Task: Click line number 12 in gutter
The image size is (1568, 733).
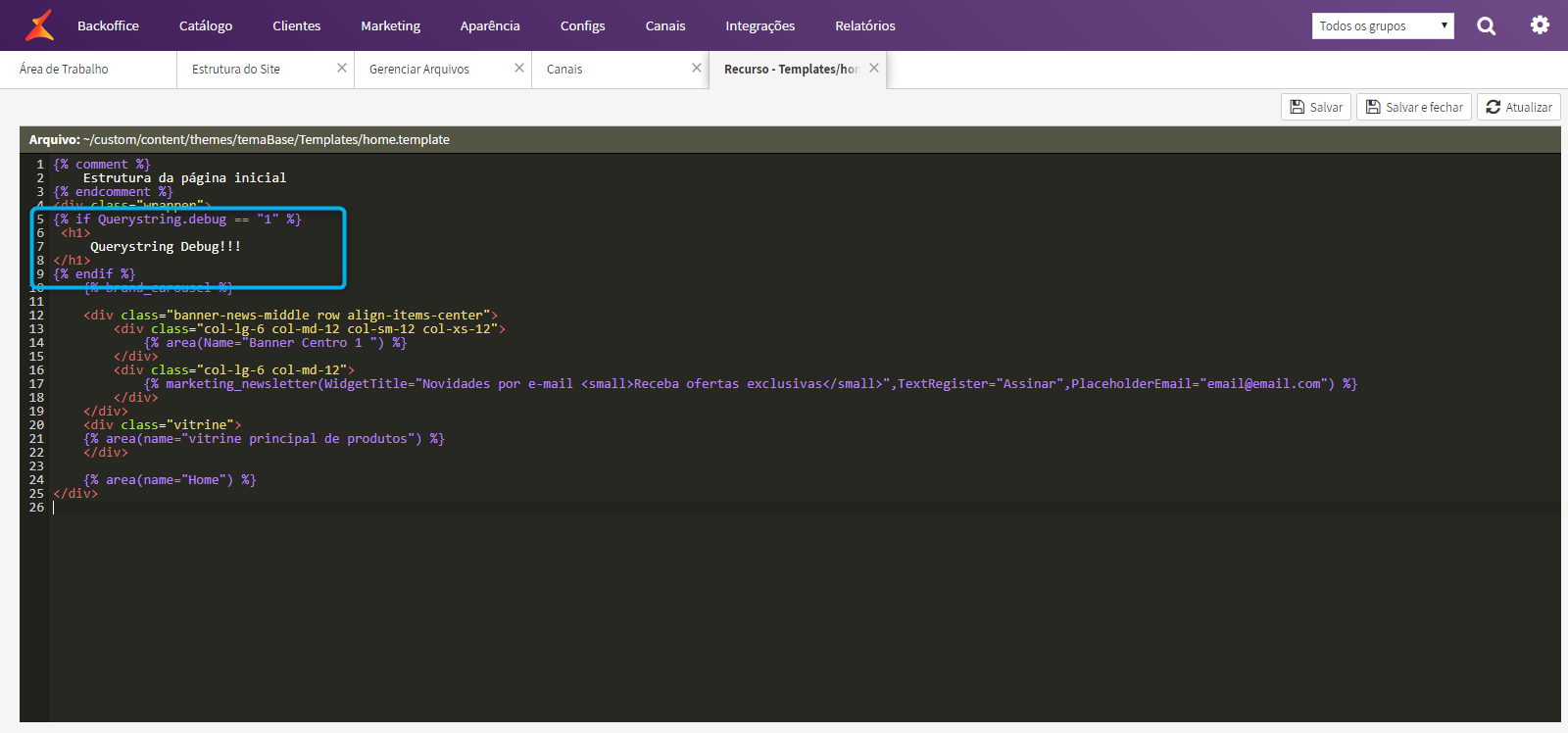Action: [x=36, y=316]
